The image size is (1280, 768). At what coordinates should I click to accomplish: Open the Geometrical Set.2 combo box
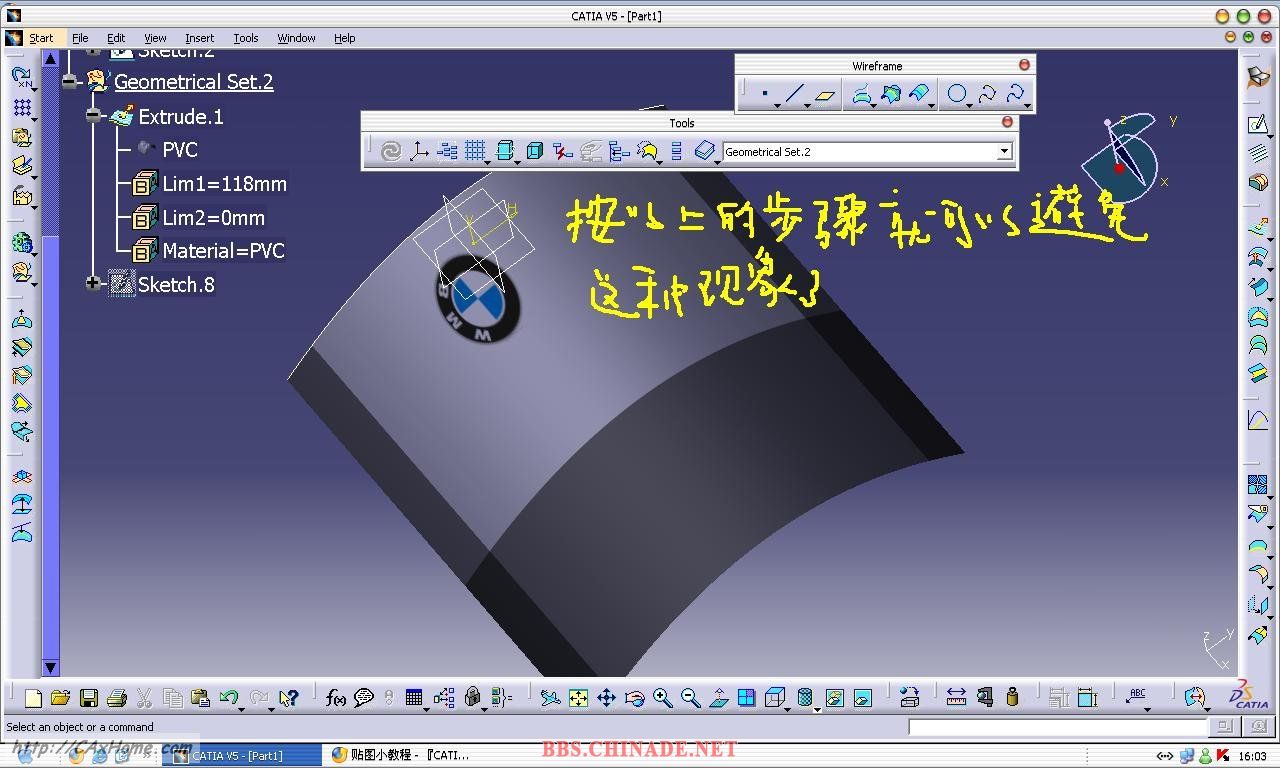(x=1005, y=152)
